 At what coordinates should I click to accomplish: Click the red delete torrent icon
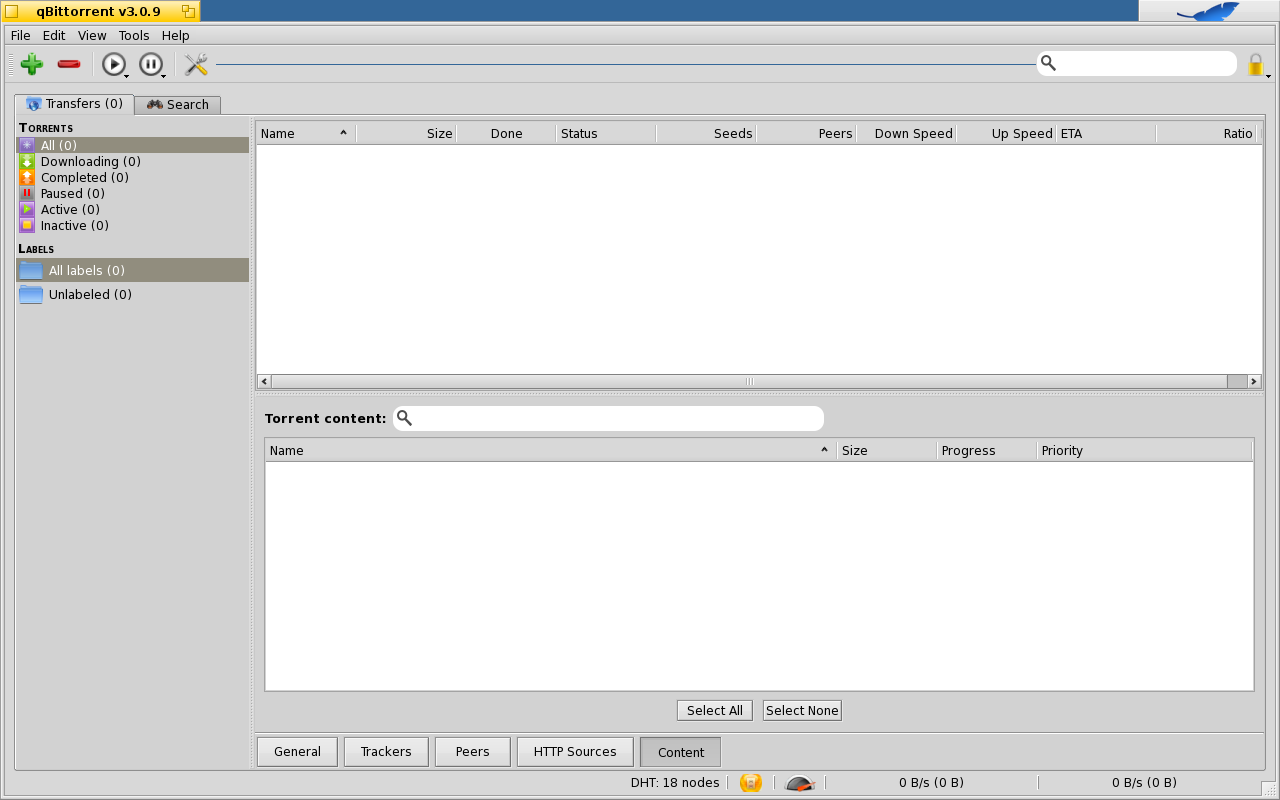[69, 65]
